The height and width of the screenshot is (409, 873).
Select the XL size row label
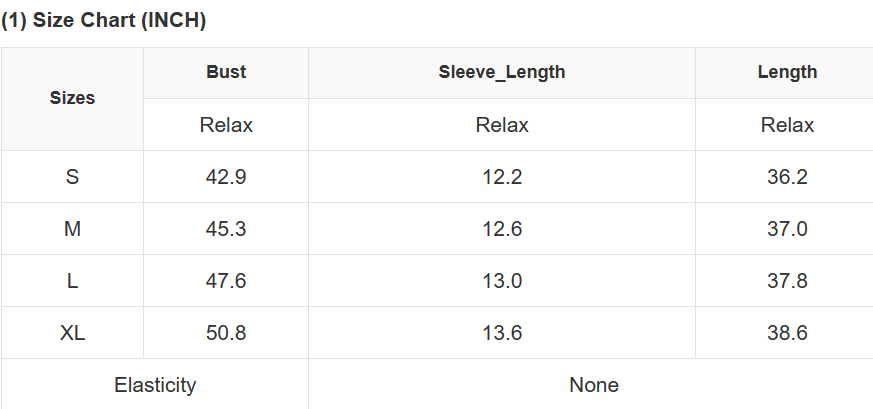click(x=72, y=333)
